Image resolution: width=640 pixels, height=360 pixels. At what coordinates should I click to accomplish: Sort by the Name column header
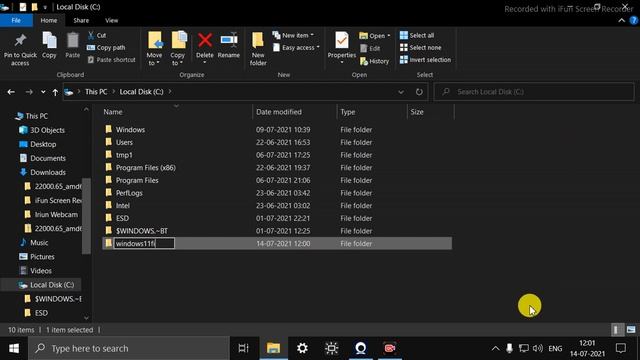(x=113, y=112)
